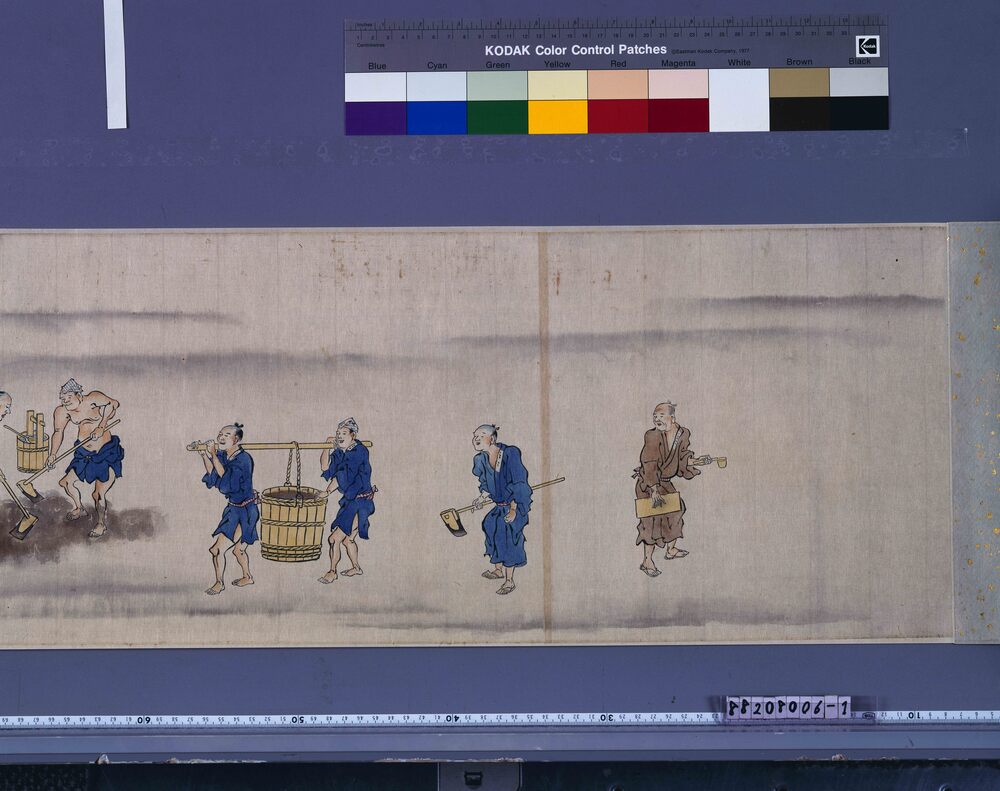Click the pink tint patch under the Magenta label
The height and width of the screenshot is (791, 1000).
(x=679, y=84)
